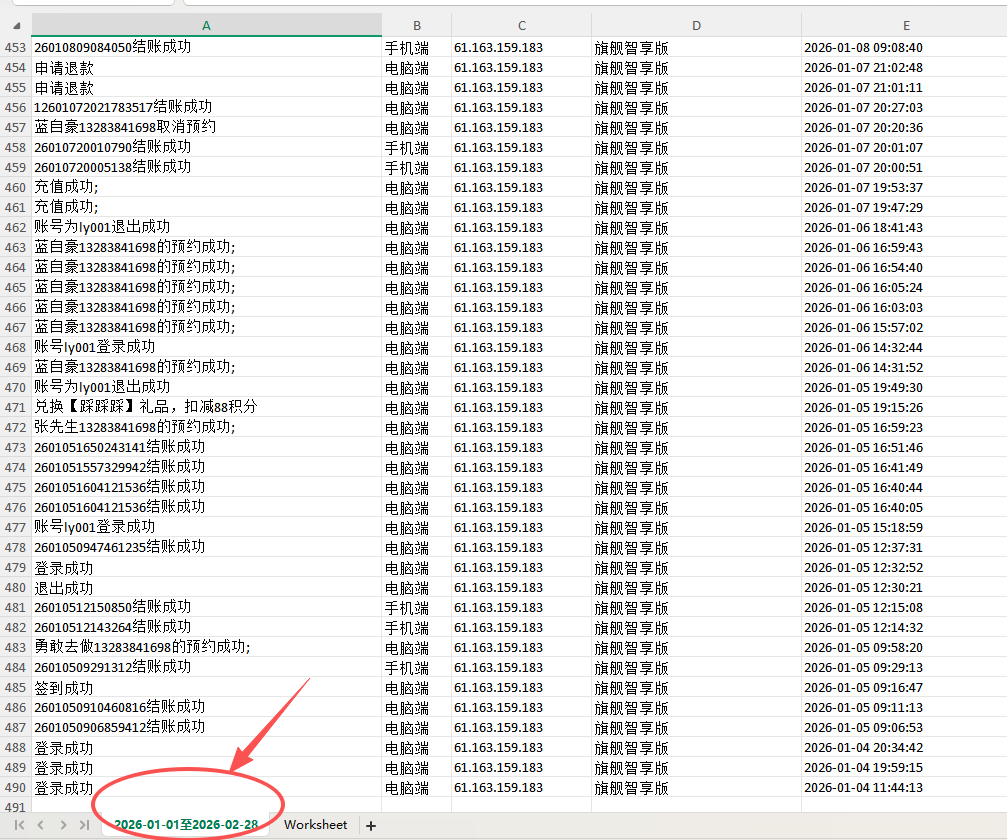
Task: Jump to the last sheet with the navigation arrow
Action: (84, 825)
